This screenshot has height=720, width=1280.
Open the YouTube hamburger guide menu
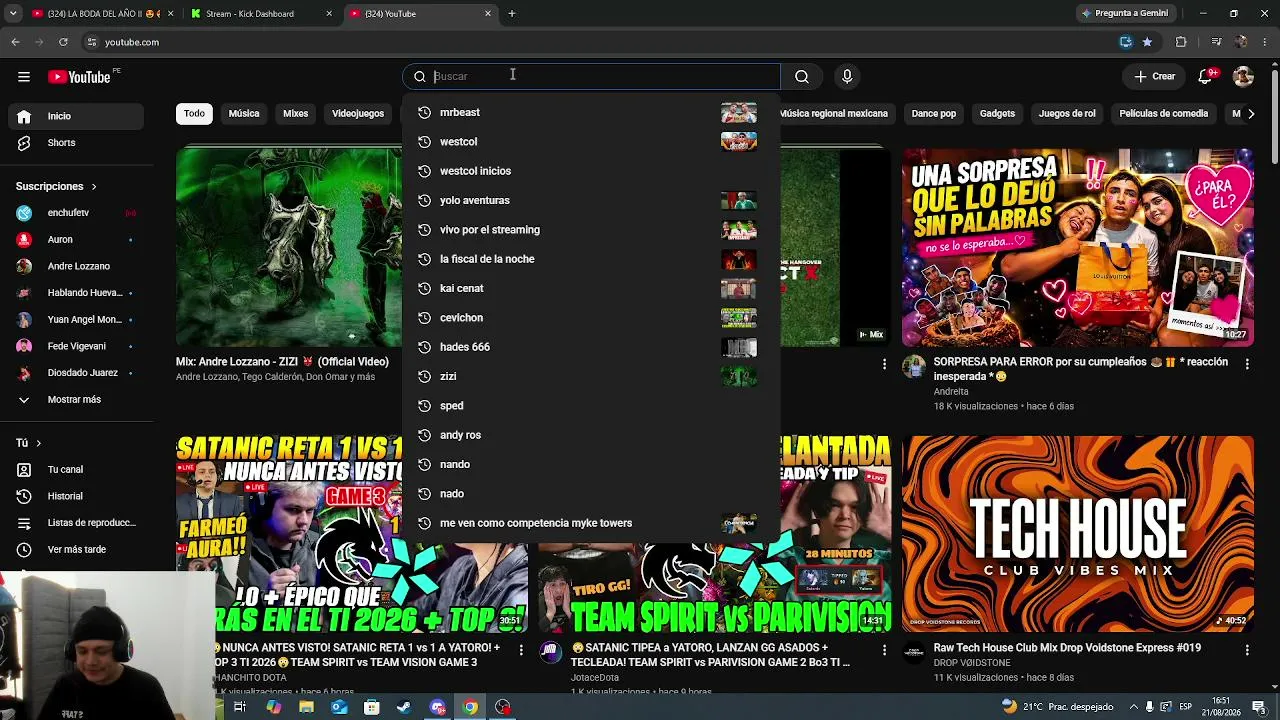[x=24, y=77]
